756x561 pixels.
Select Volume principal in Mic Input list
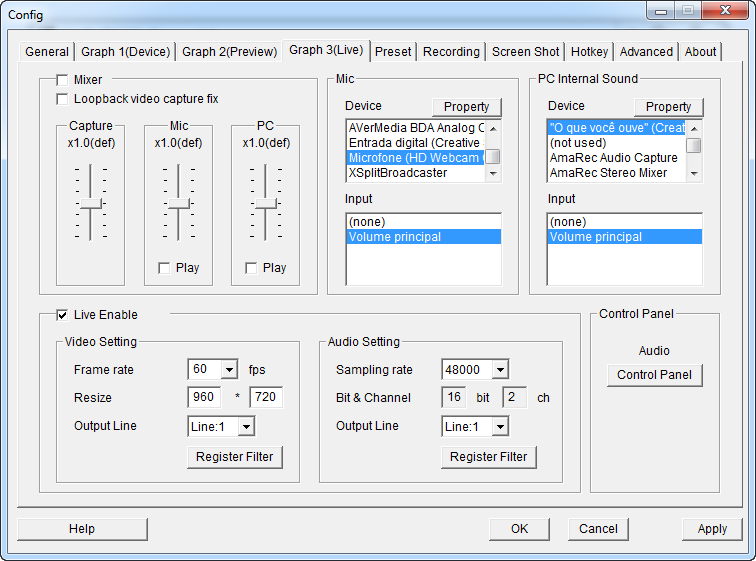[424, 237]
